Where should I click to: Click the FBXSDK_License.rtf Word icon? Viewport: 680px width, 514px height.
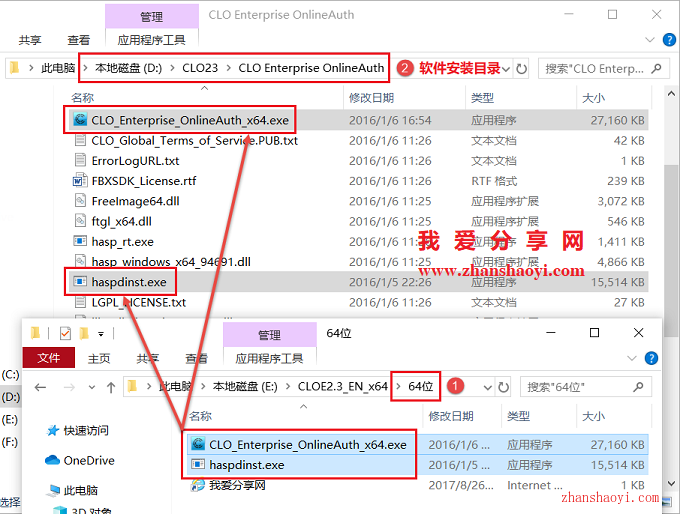click(80, 180)
